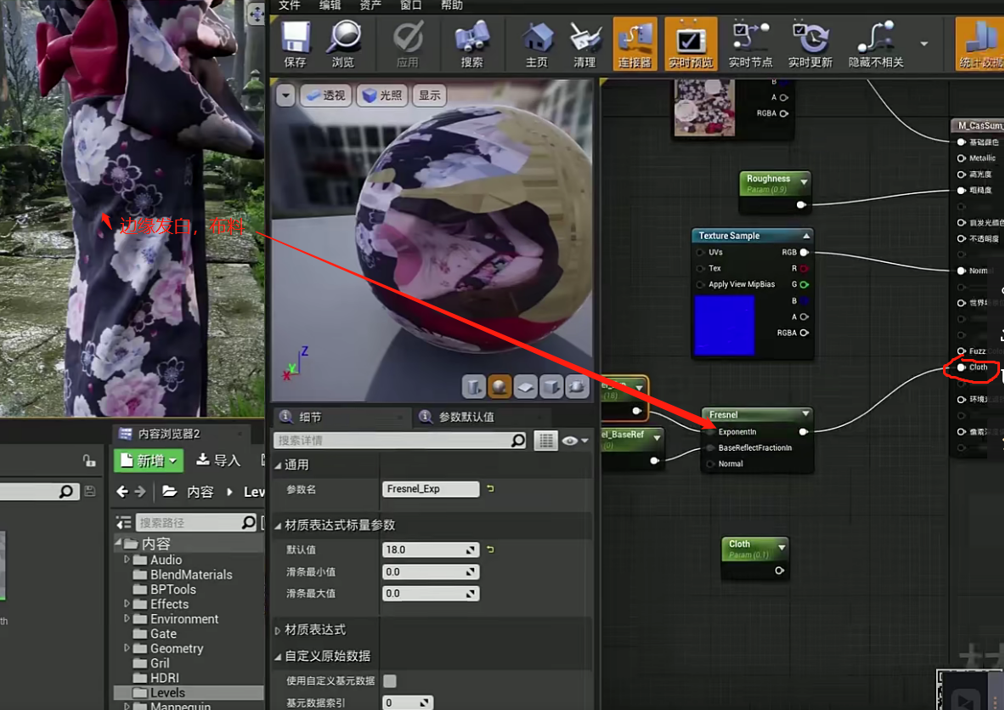The image size is (1004, 710).
Task: Check the 使用自定义基元数据 checkbox
Action: (390, 681)
